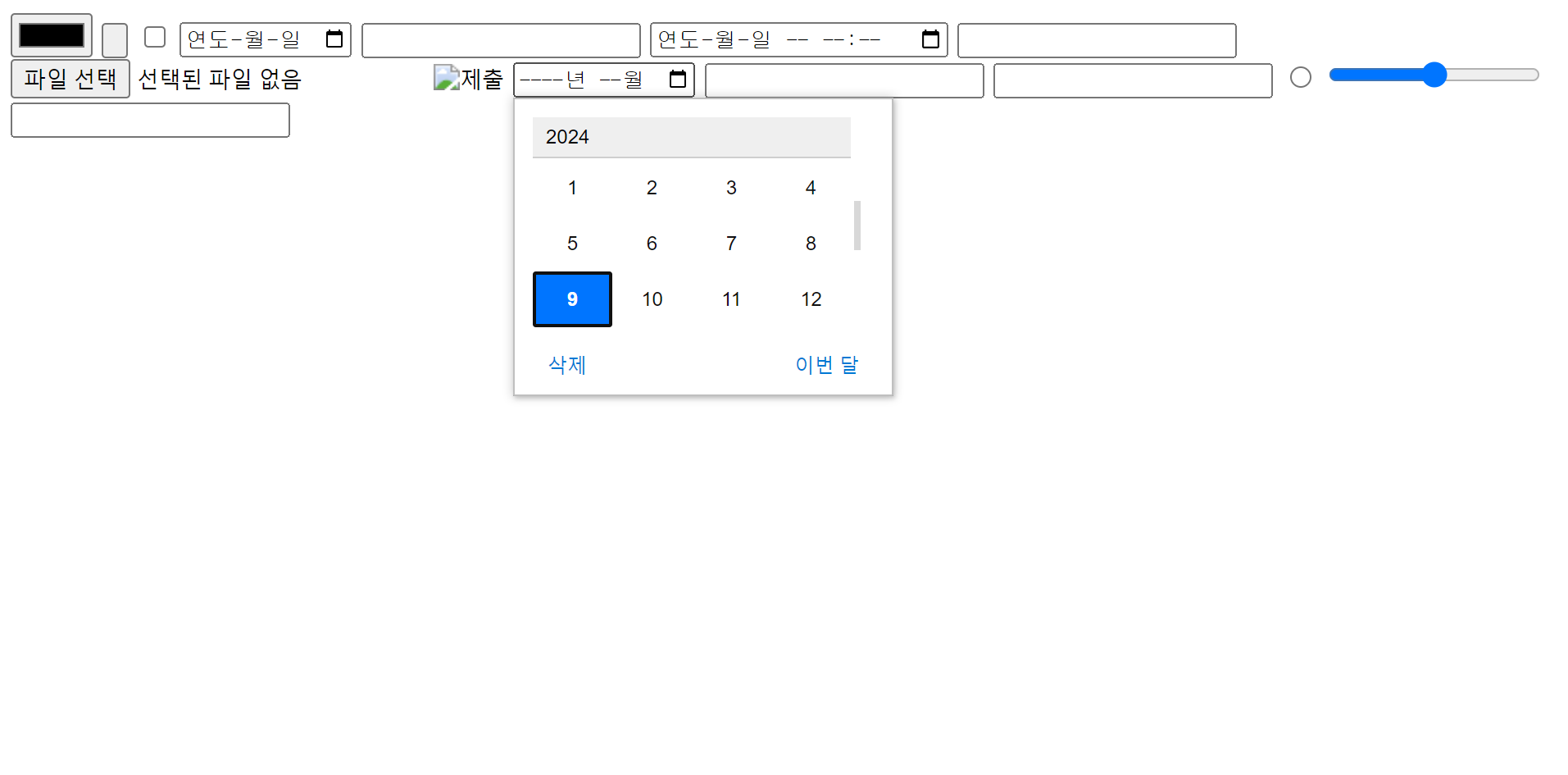Click the blue range slider track
The image size is (1568, 775).
[1434, 75]
